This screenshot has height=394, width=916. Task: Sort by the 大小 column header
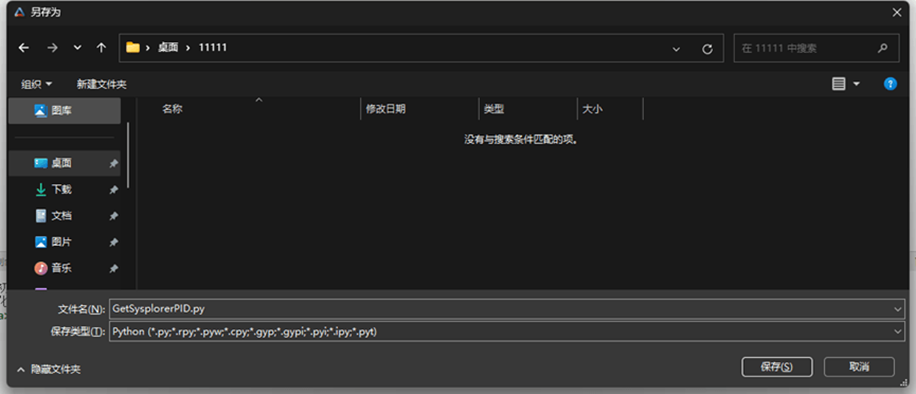[592, 109]
